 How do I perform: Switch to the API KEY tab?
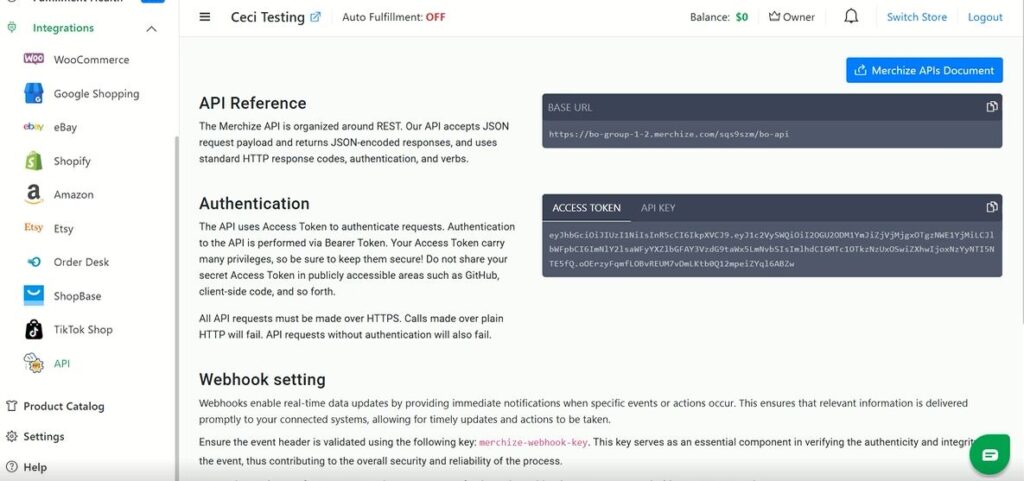[658, 208]
